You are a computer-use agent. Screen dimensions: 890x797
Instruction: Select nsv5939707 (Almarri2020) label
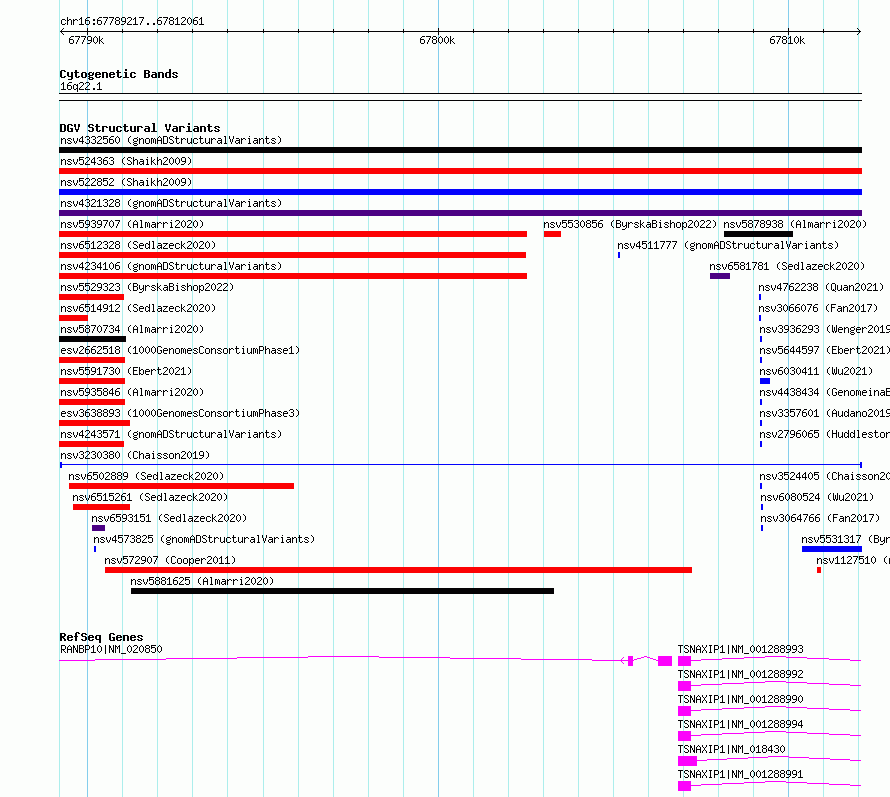132,224
